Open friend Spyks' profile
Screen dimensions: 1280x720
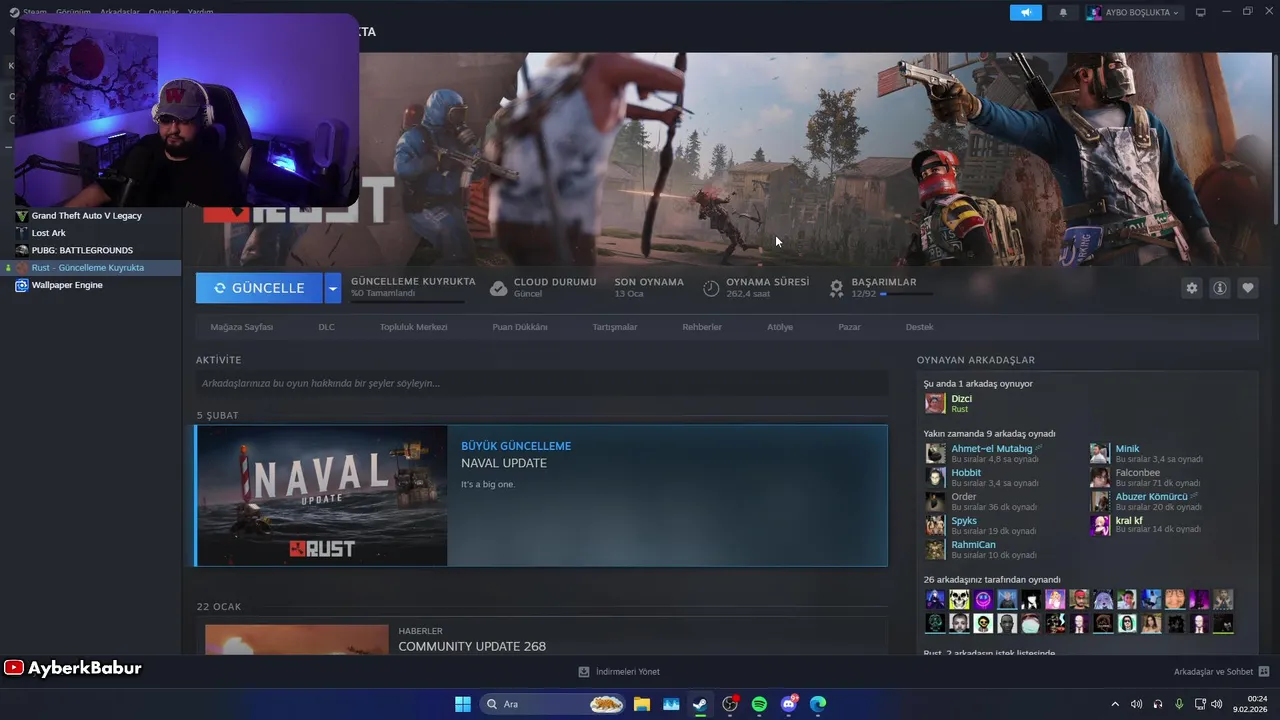[x=964, y=521]
